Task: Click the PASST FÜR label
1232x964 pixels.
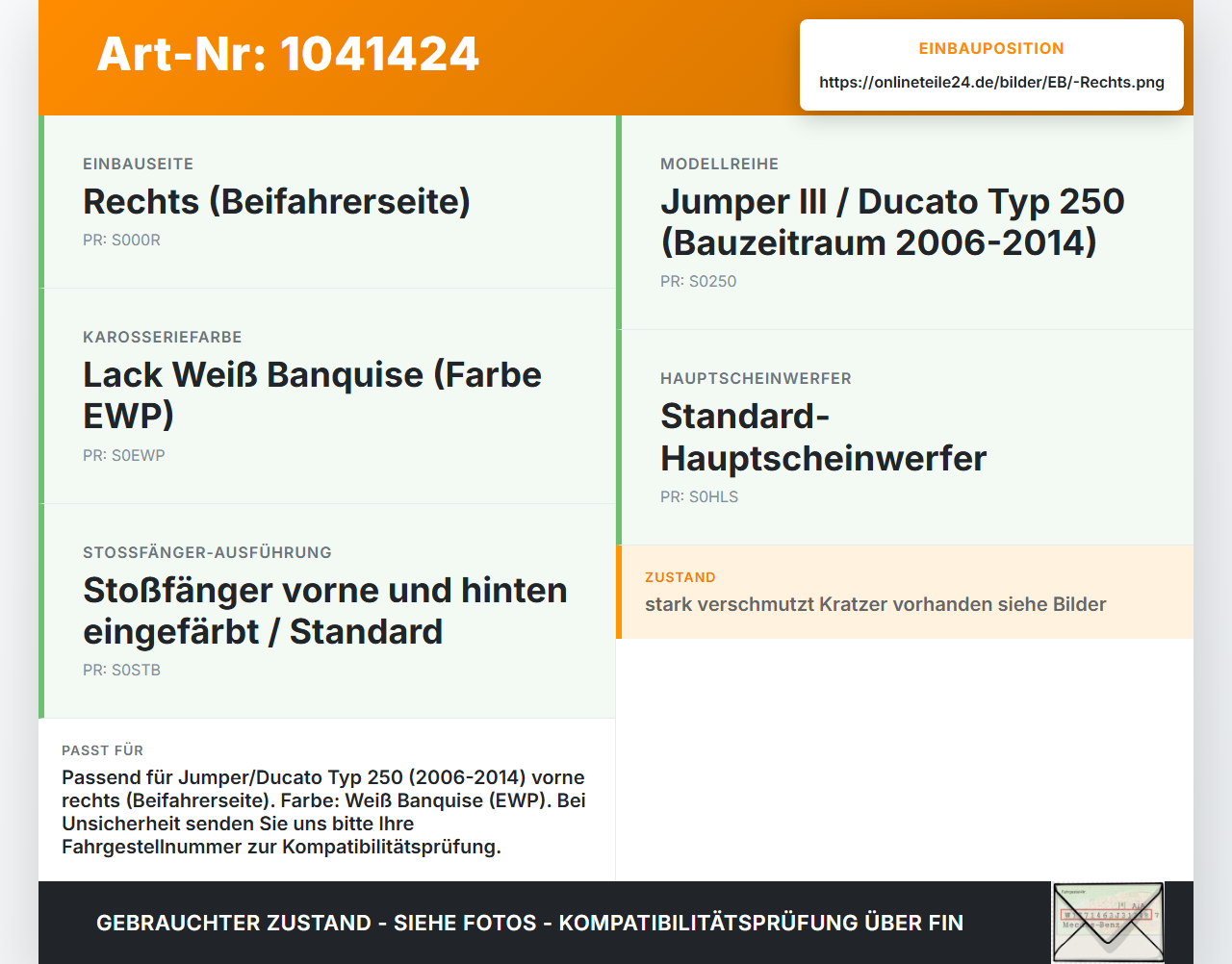Action: click(x=103, y=750)
